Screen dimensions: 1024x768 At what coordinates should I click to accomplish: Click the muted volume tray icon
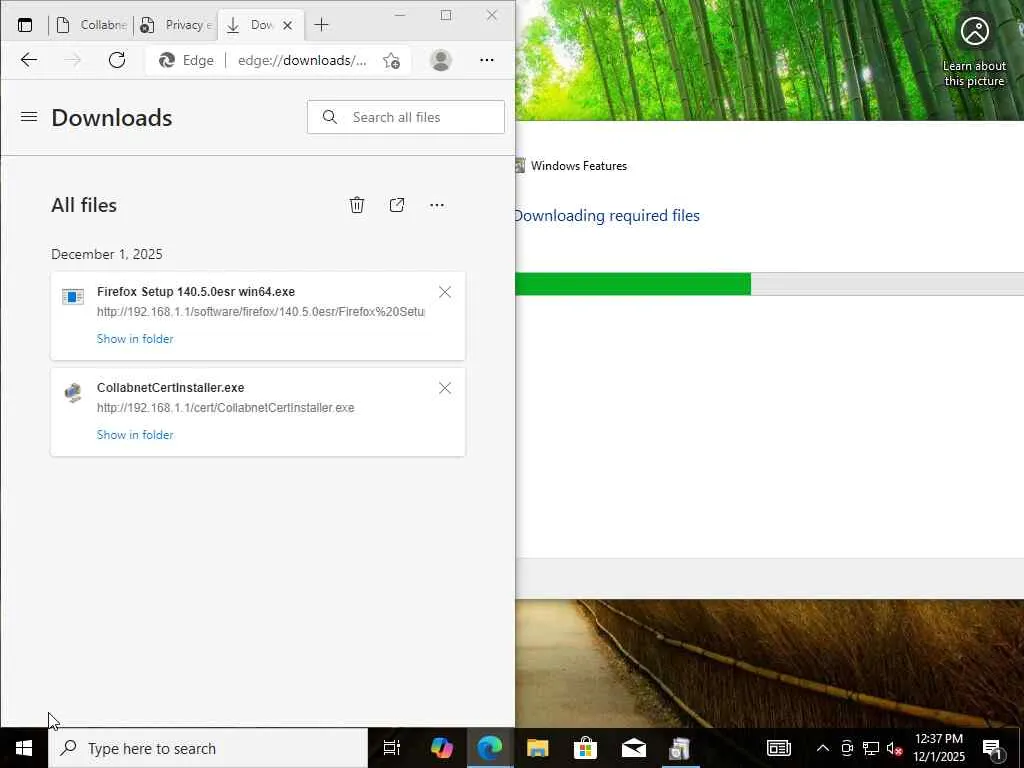point(895,748)
